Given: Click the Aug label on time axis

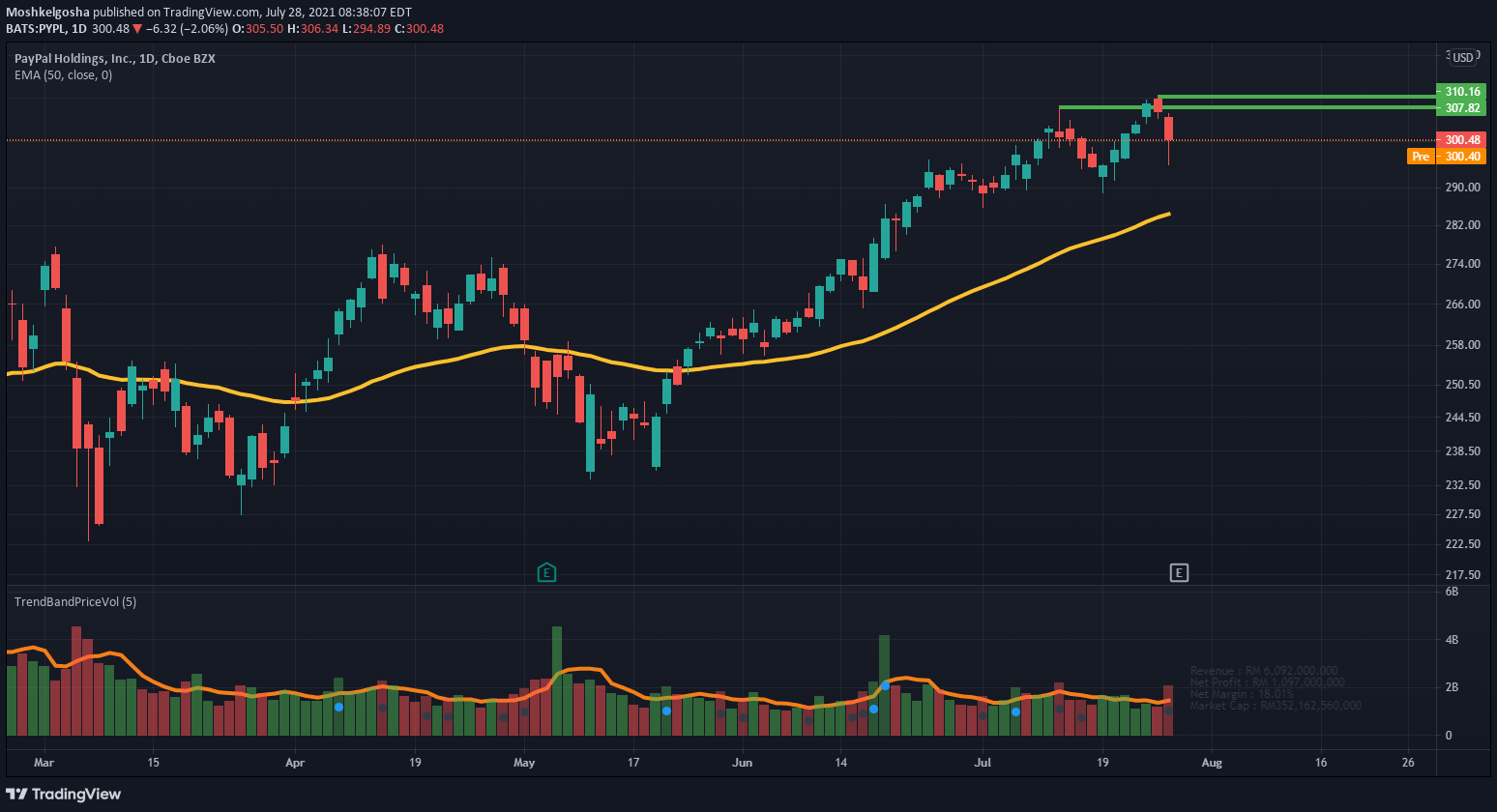Looking at the screenshot, I should pos(1211,763).
